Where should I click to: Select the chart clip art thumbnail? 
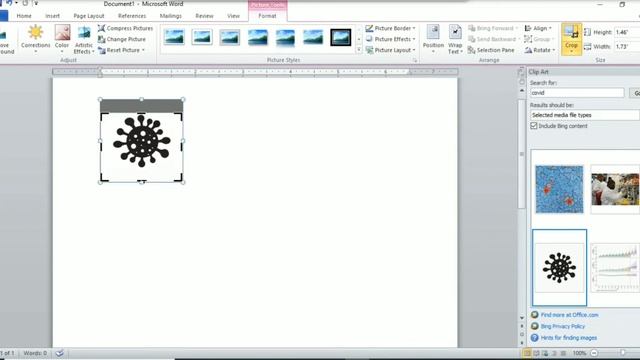tap(615, 268)
